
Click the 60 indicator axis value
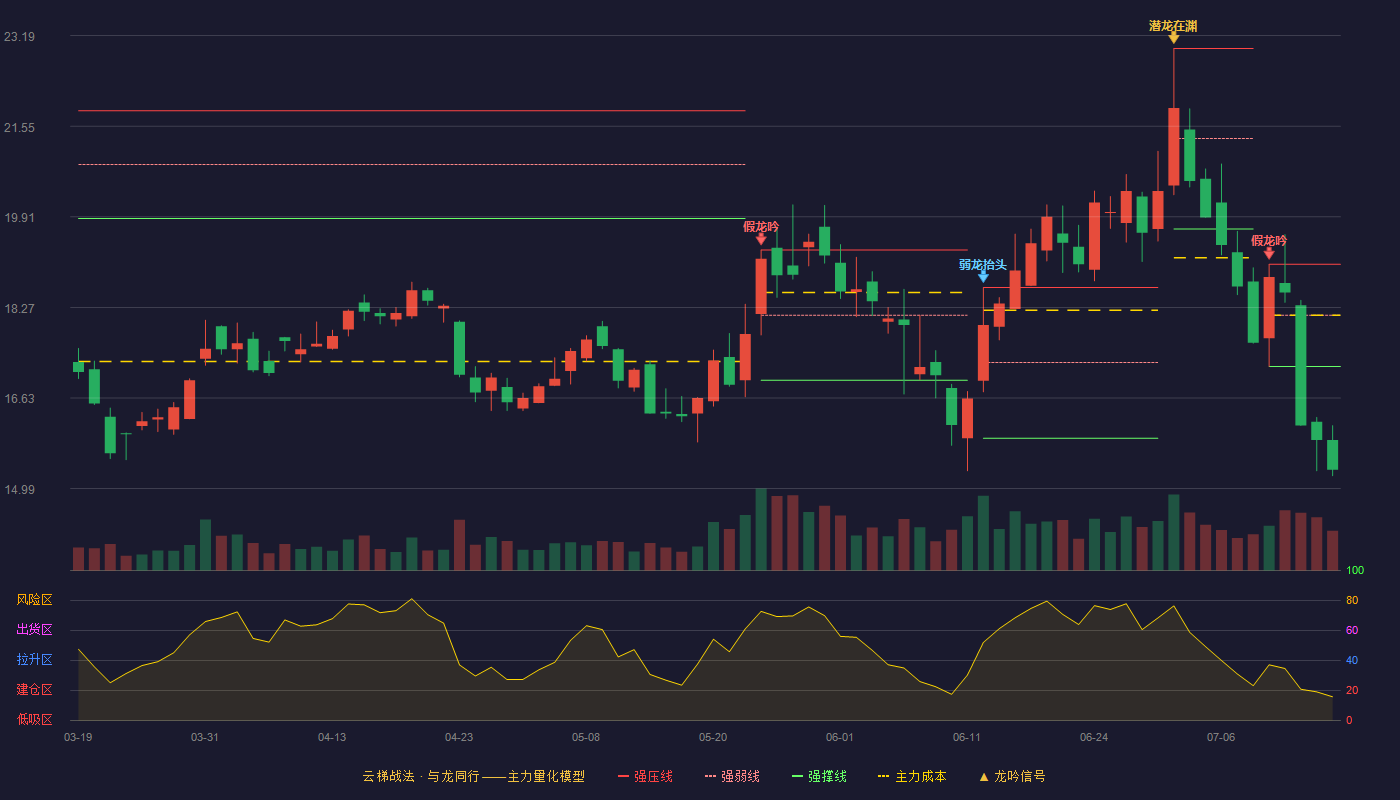pyautogui.click(x=1351, y=630)
